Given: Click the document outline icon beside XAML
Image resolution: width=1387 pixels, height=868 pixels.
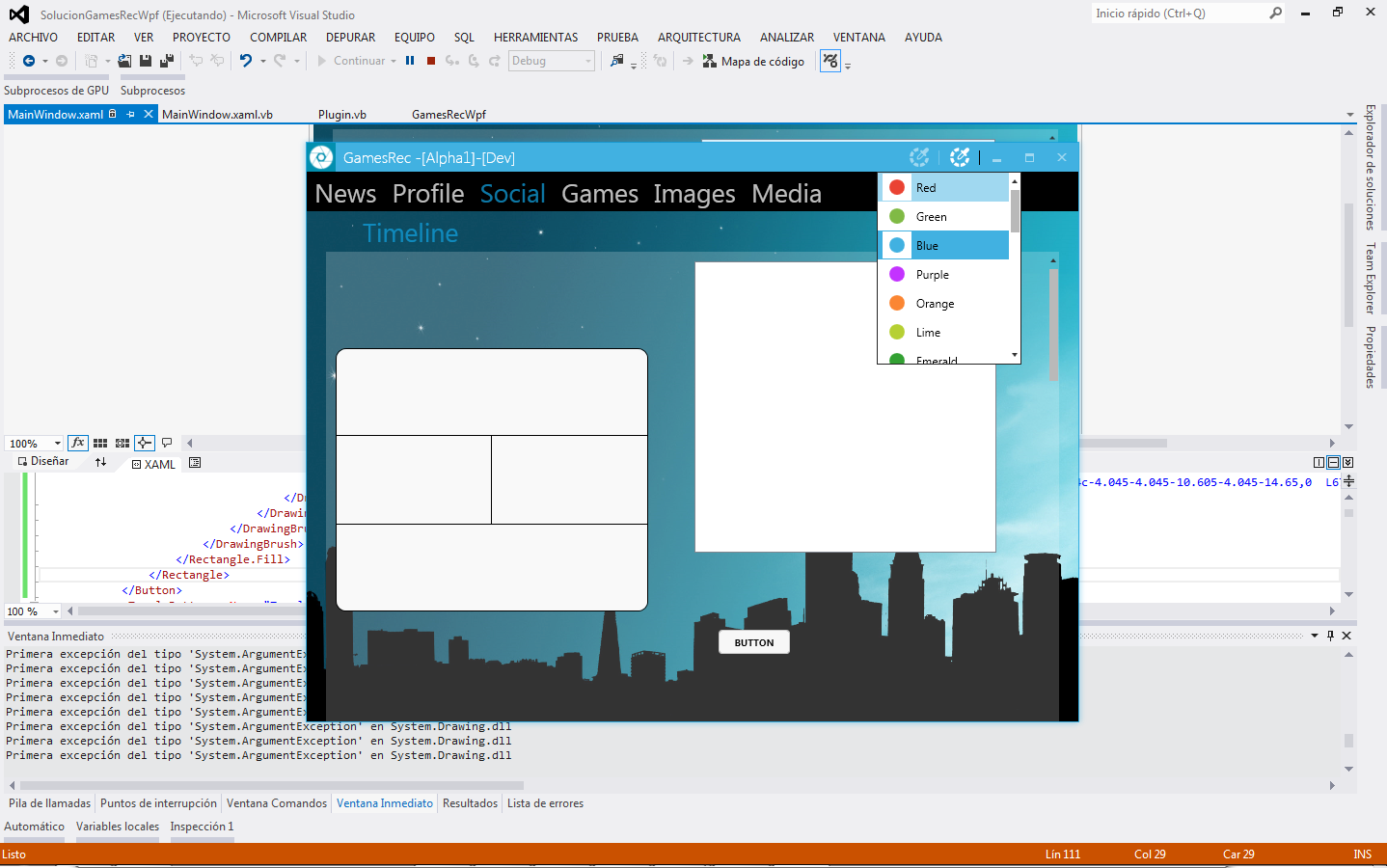Looking at the screenshot, I should (195, 463).
